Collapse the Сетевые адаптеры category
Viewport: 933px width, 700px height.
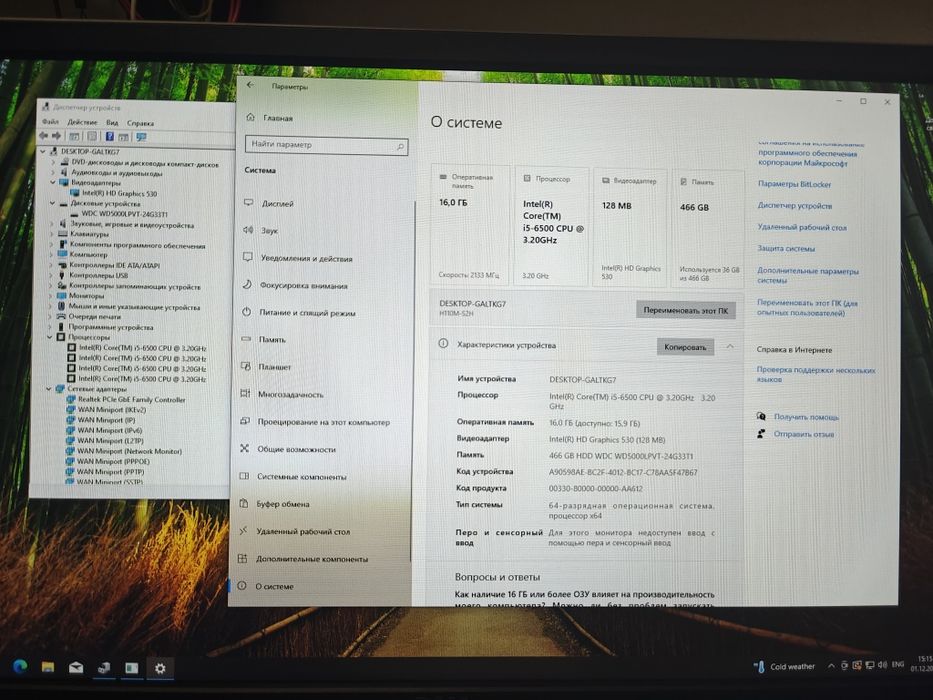[49, 389]
